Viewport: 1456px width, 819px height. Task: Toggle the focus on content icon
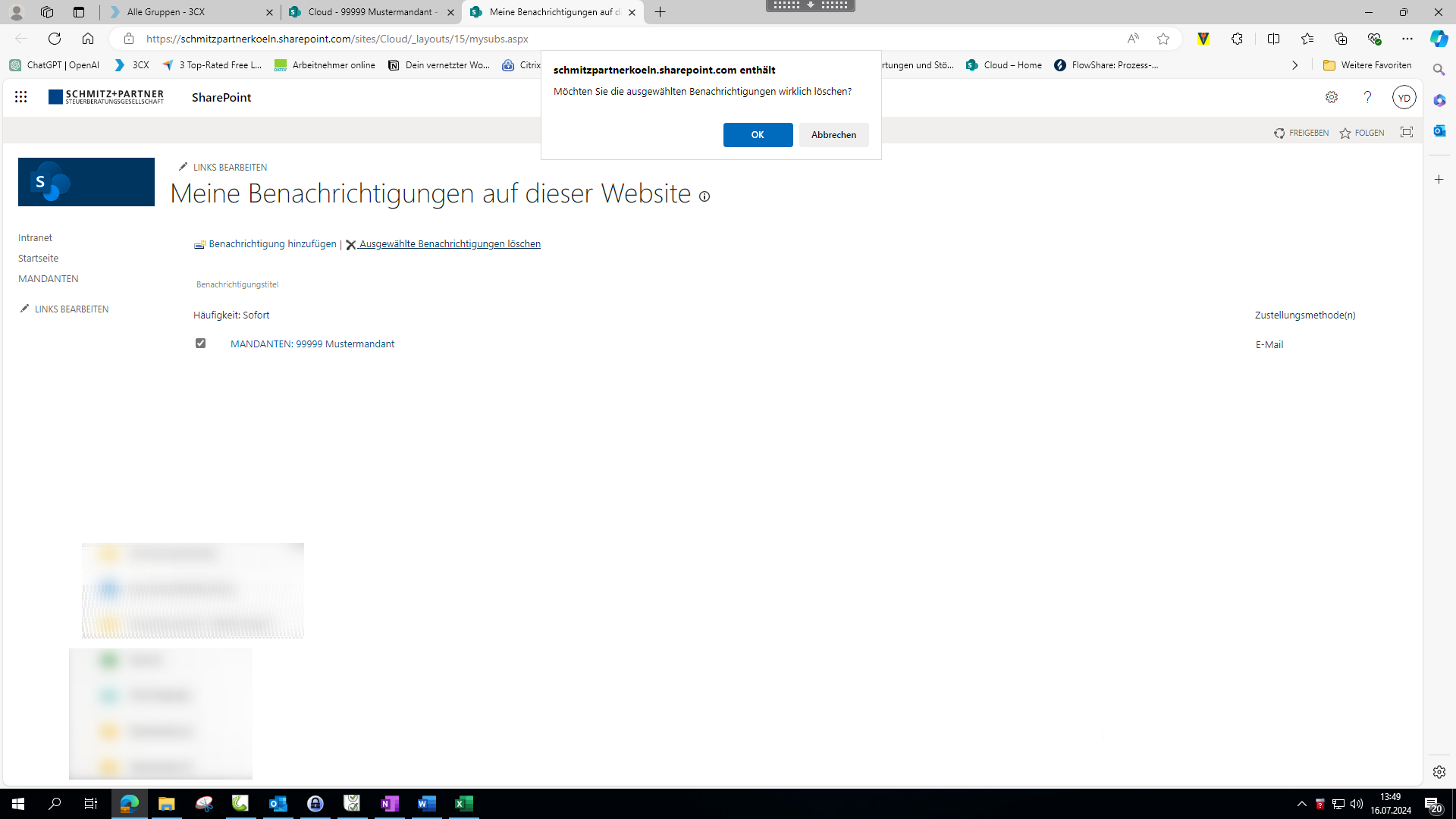[x=1407, y=133]
